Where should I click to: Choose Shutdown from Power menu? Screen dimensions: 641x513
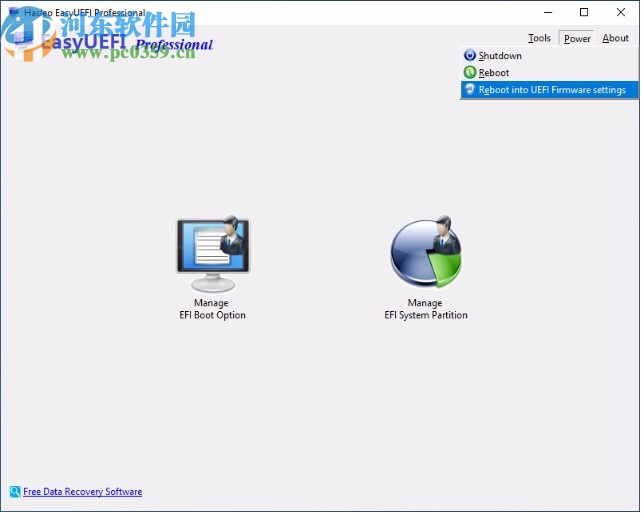click(x=549, y=55)
